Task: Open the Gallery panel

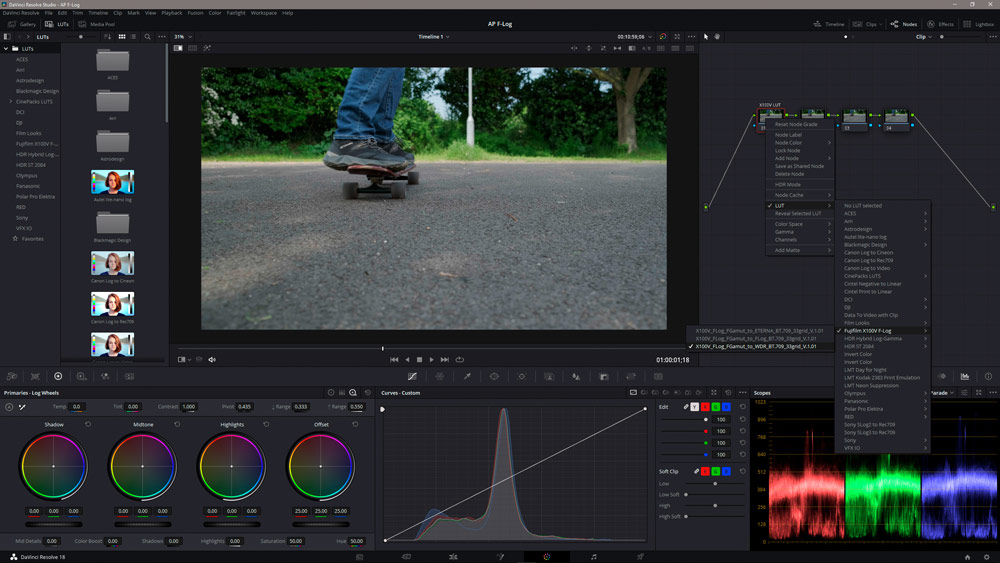Action: coord(22,24)
